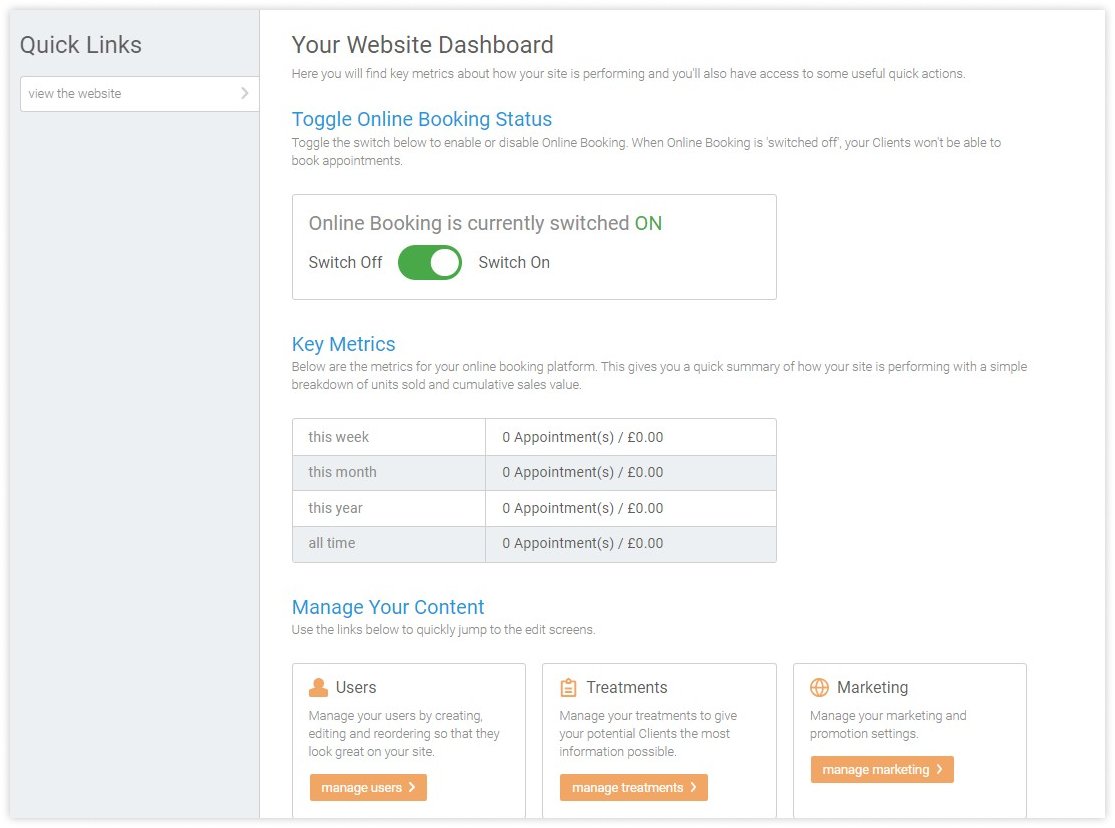This screenshot has width=1115, height=828.
Task: Select the this month metrics row
Action: pos(533,472)
